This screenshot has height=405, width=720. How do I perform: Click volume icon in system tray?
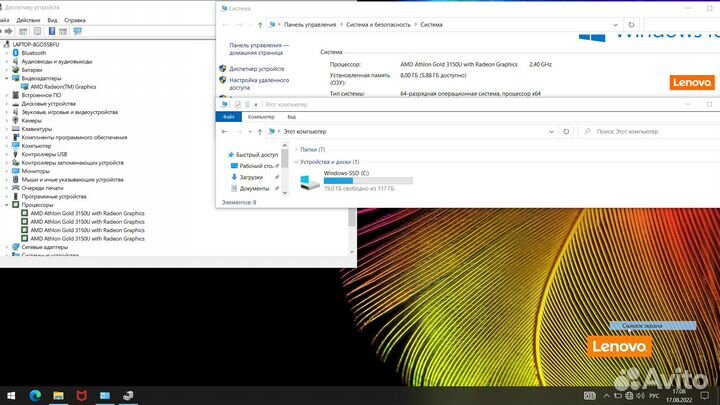click(x=640, y=396)
